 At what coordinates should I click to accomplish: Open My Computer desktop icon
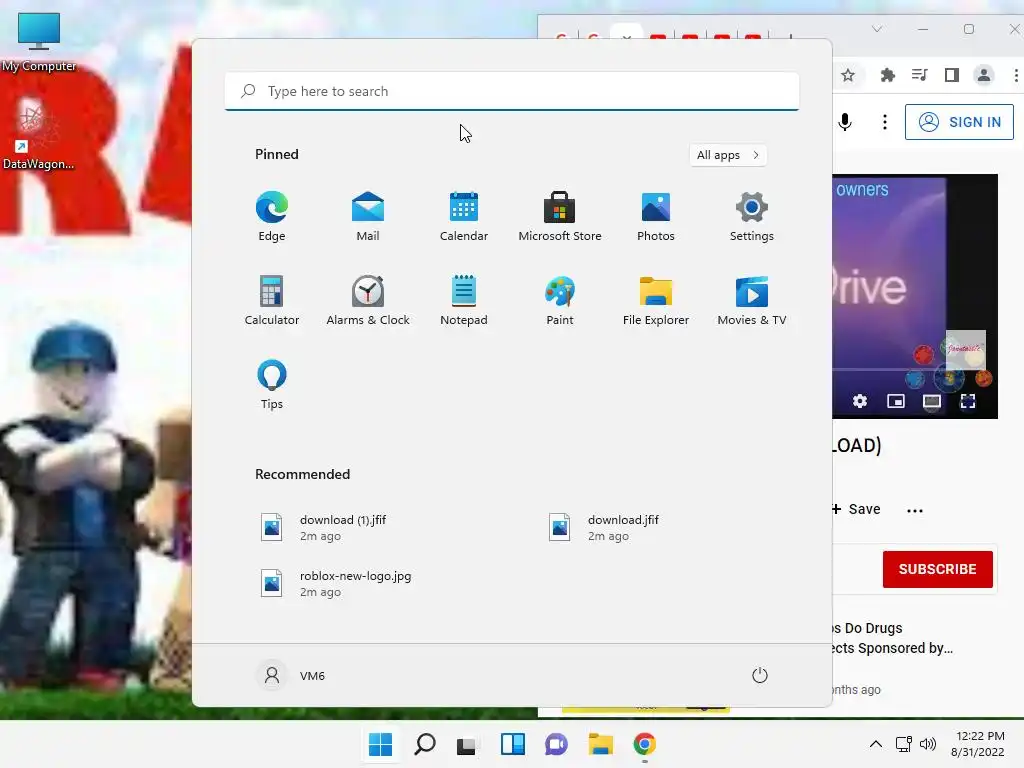[39, 42]
